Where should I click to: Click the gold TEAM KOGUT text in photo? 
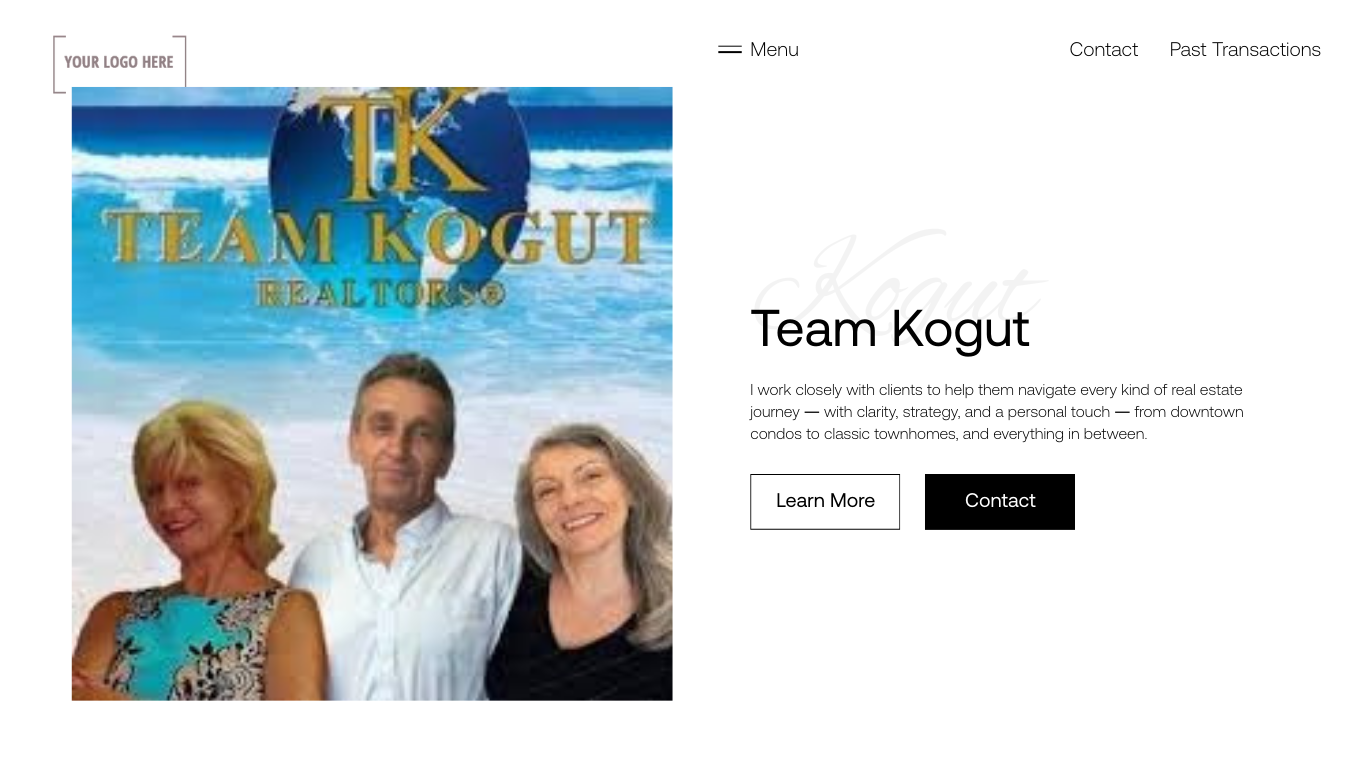click(380, 238)
